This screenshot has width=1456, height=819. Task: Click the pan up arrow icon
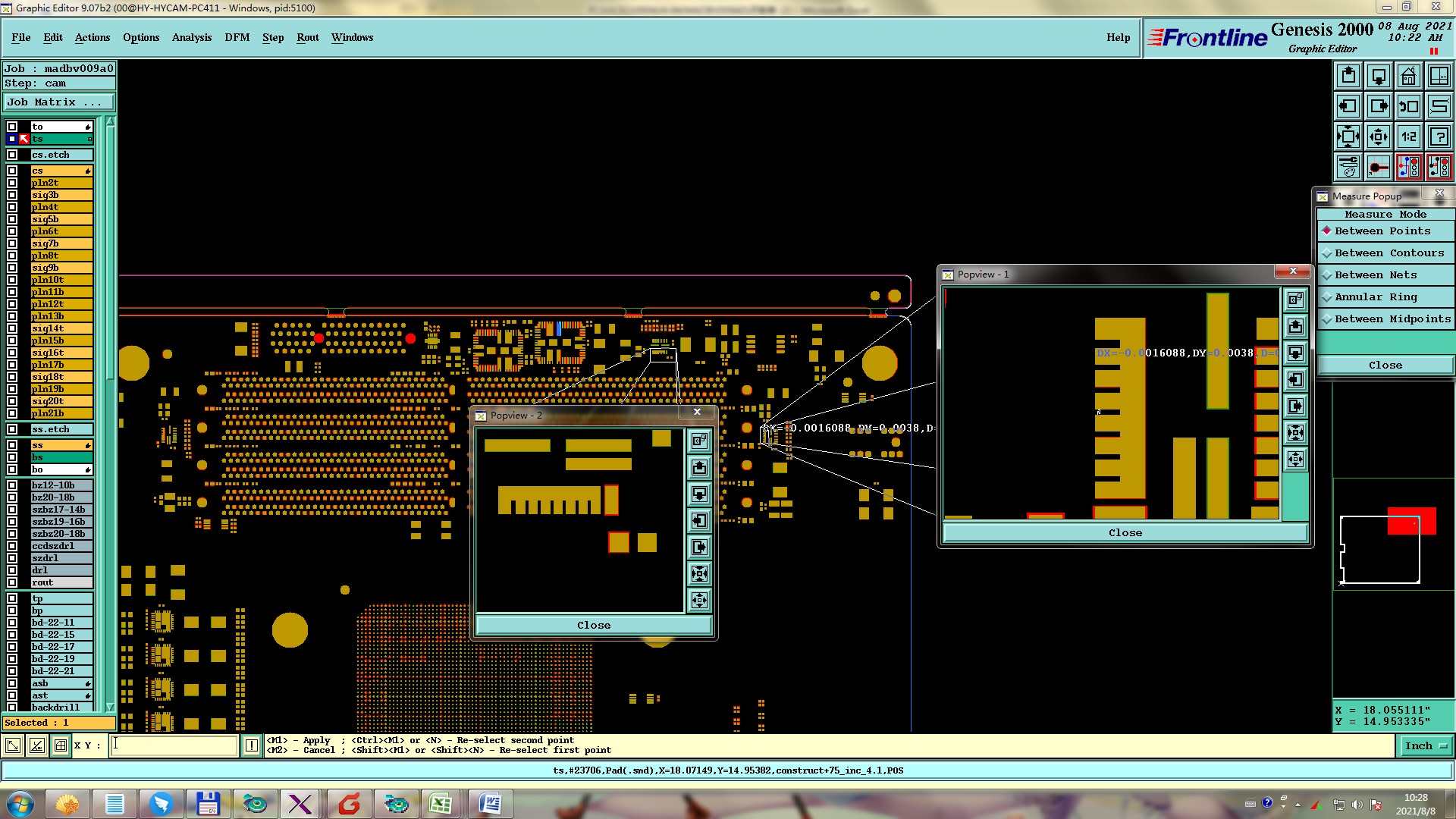1348,76
